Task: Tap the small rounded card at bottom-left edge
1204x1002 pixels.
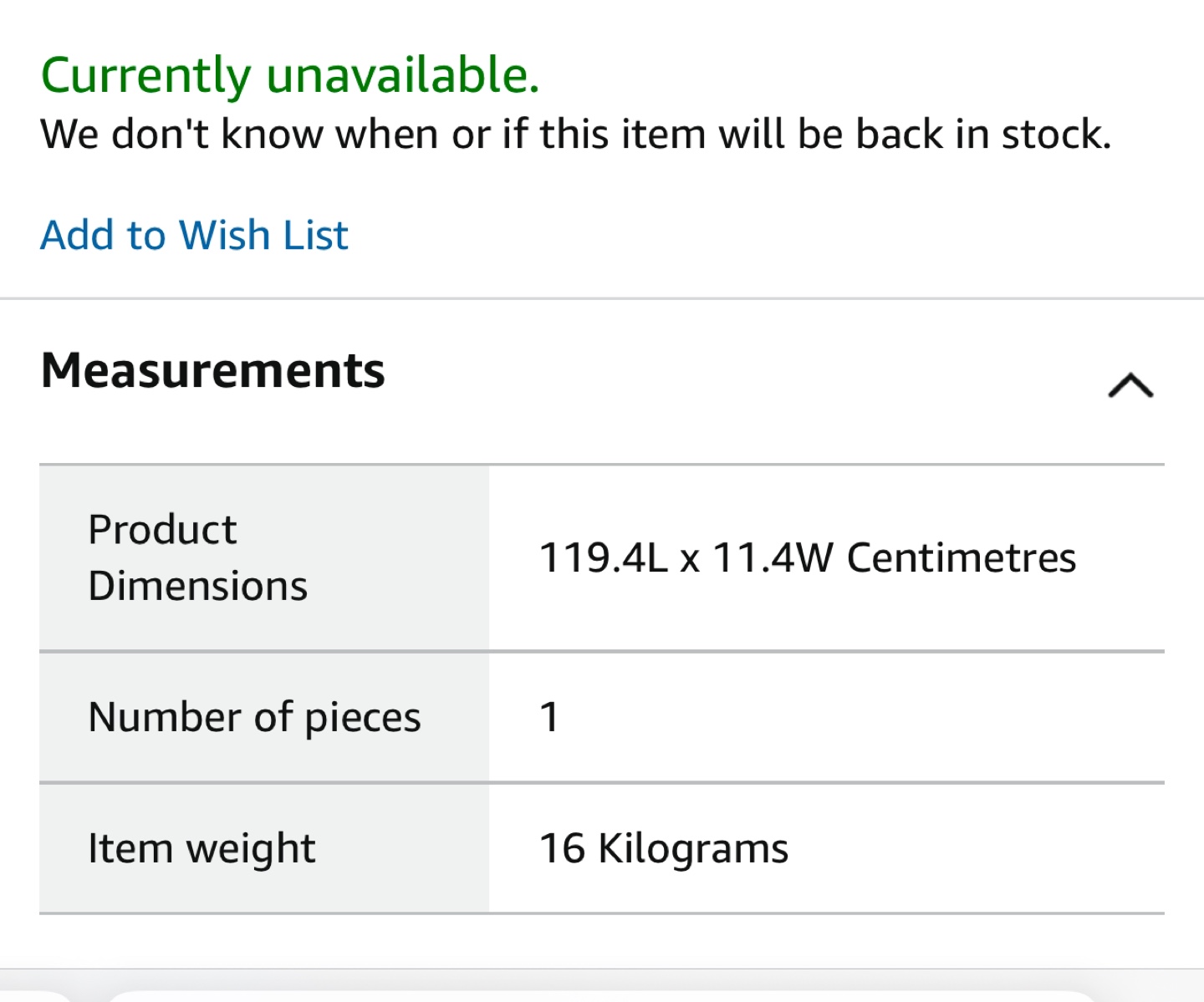Action: [33, 995]
